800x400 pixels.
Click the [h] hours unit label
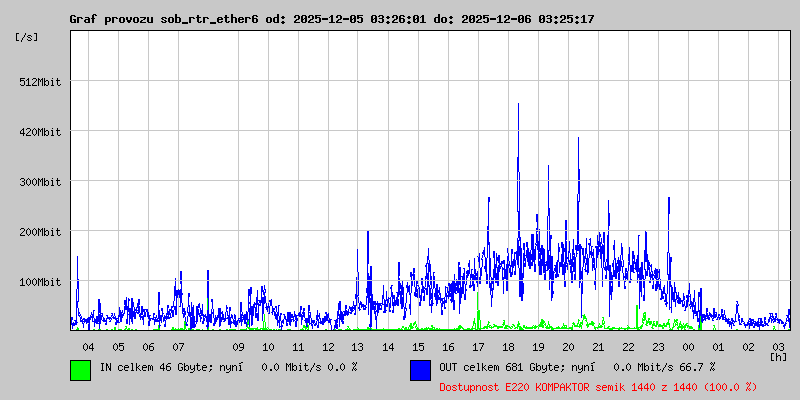point(778,356)
